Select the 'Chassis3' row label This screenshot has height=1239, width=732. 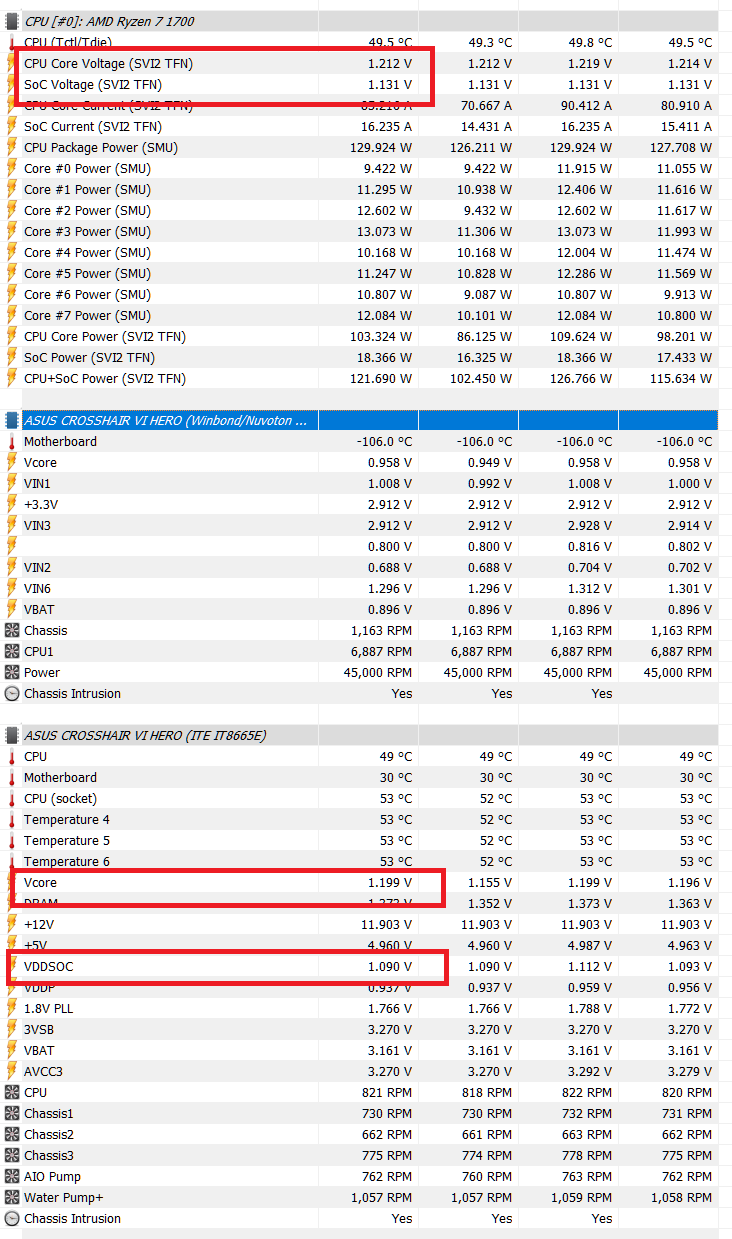(49, 1155)
